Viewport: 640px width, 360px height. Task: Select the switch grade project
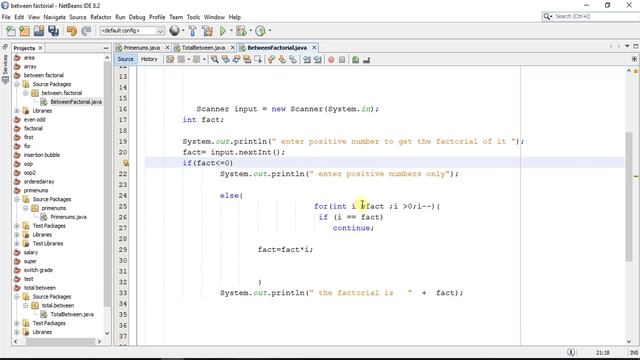pyautogui.click(x=38, y=270)
